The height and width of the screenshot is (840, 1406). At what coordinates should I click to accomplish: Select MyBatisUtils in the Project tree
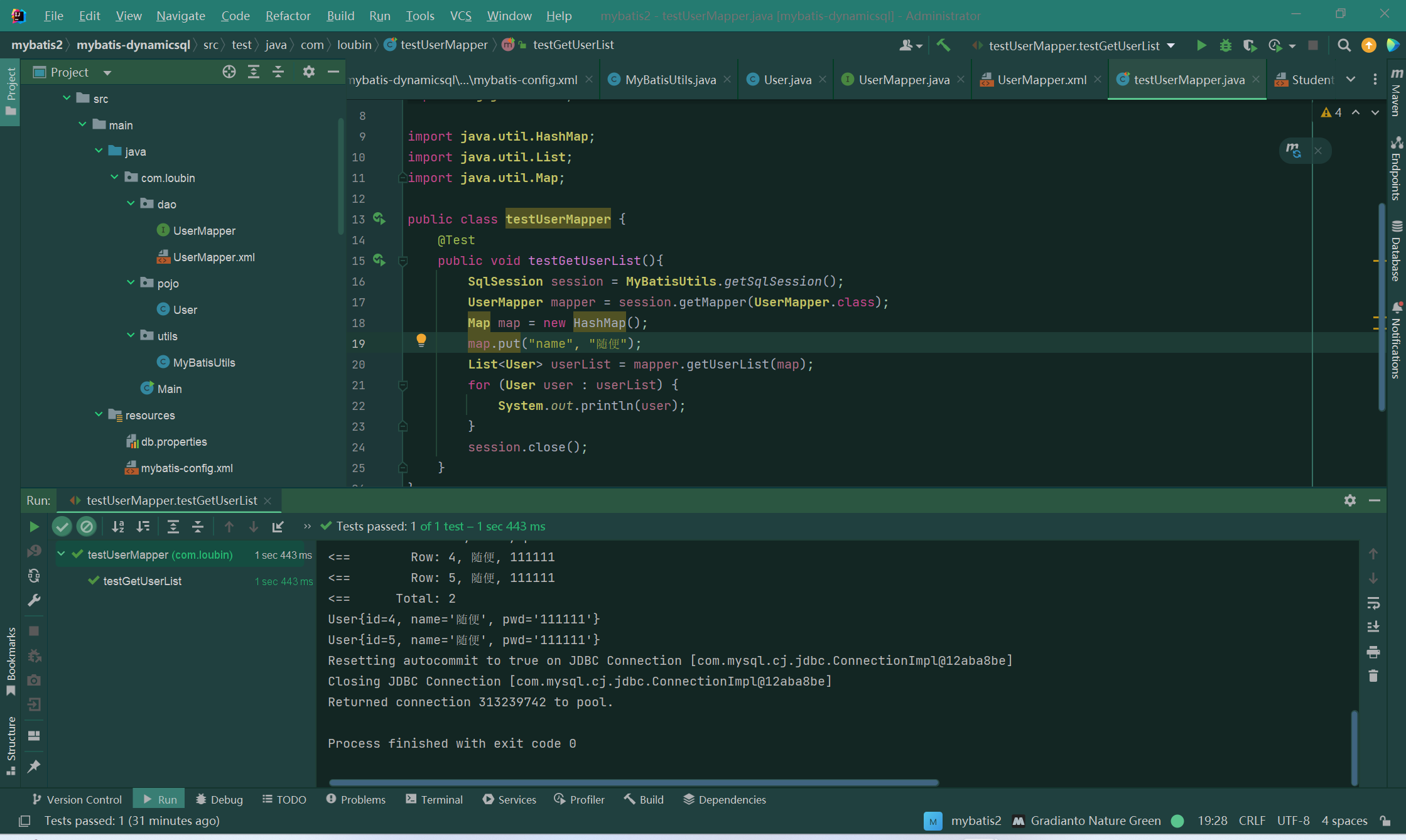point(203,362)
